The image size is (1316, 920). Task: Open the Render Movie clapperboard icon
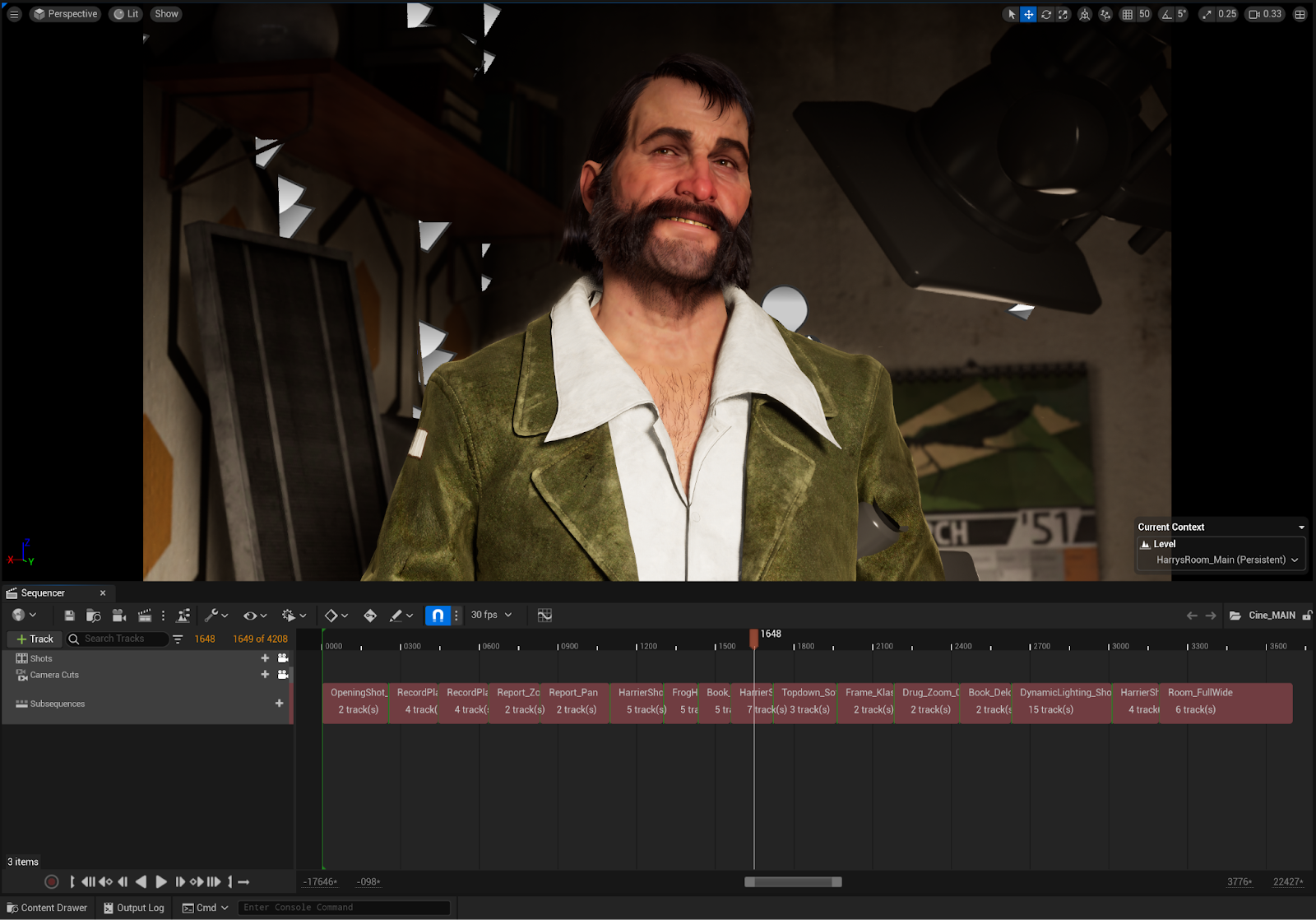(x=145, y=616)
